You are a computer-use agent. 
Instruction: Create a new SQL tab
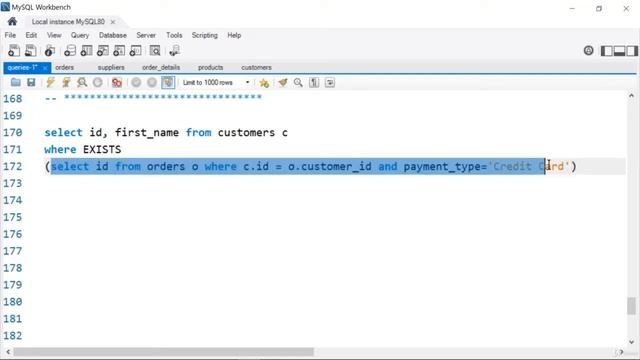click(13, 51)
